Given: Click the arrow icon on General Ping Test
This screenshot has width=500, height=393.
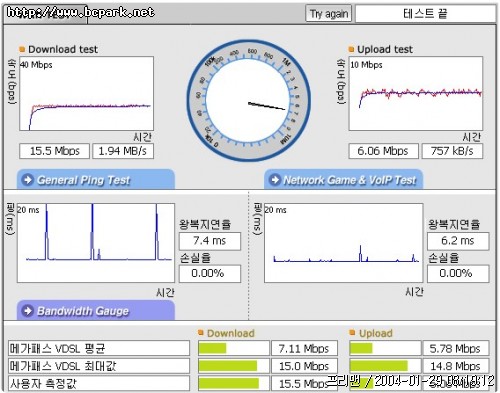Looking at the screenshot, I should point(27,180).
